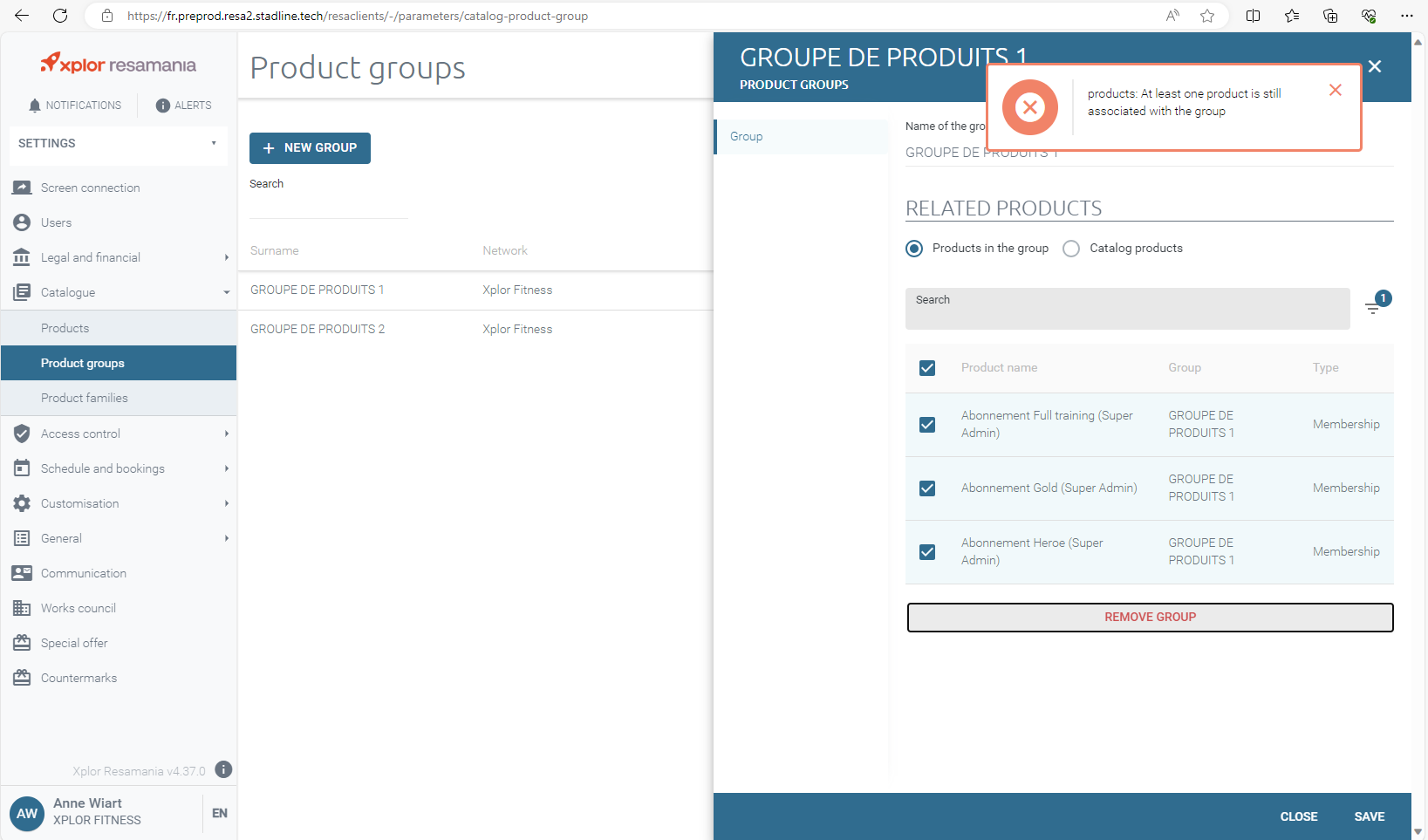The width and height of the screenshot is (1428, 840).
Task: Click the browser refresh icon
Action: [x=60, y=16]
